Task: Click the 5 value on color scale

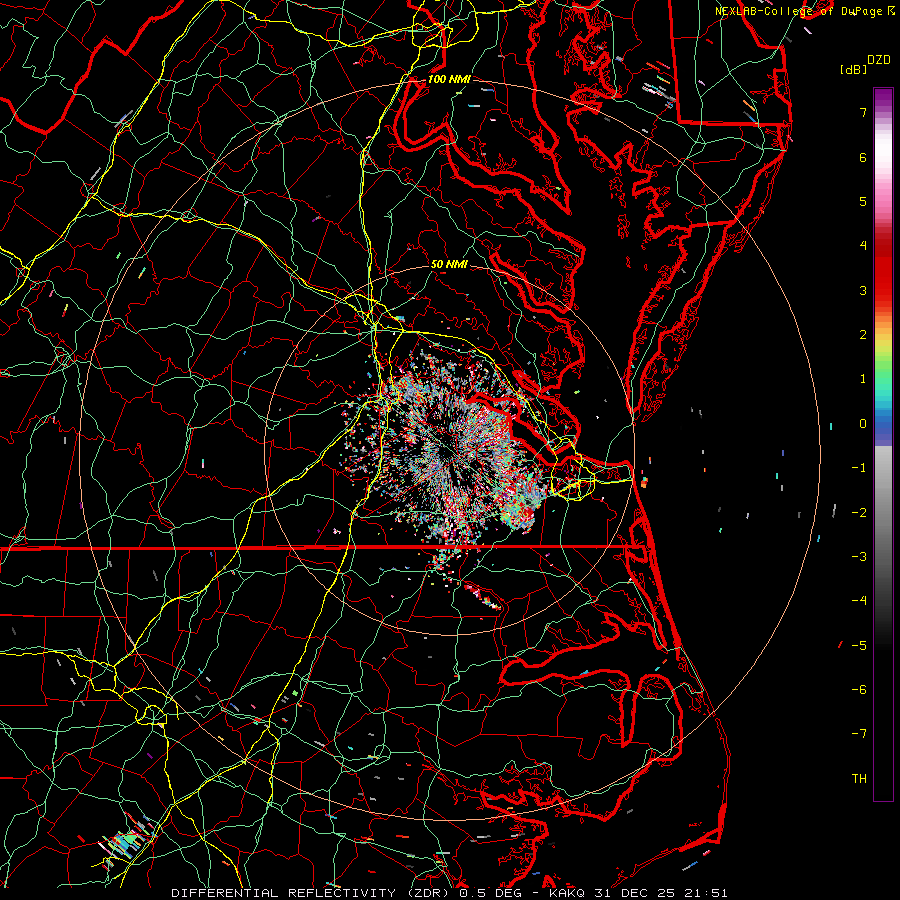Action: (x=863, y=201)
